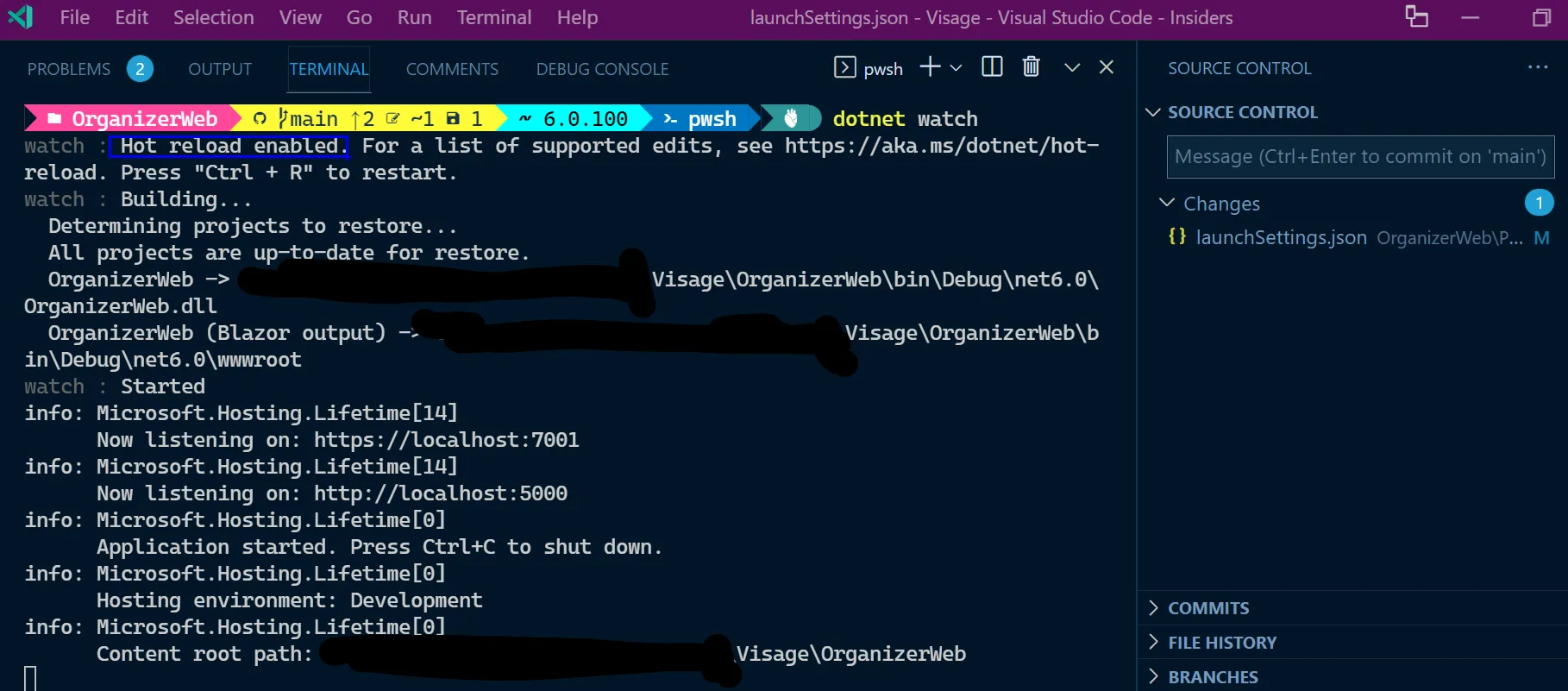Open Source Control more actions menu

pyautogui.click(x=1537, y=67)
